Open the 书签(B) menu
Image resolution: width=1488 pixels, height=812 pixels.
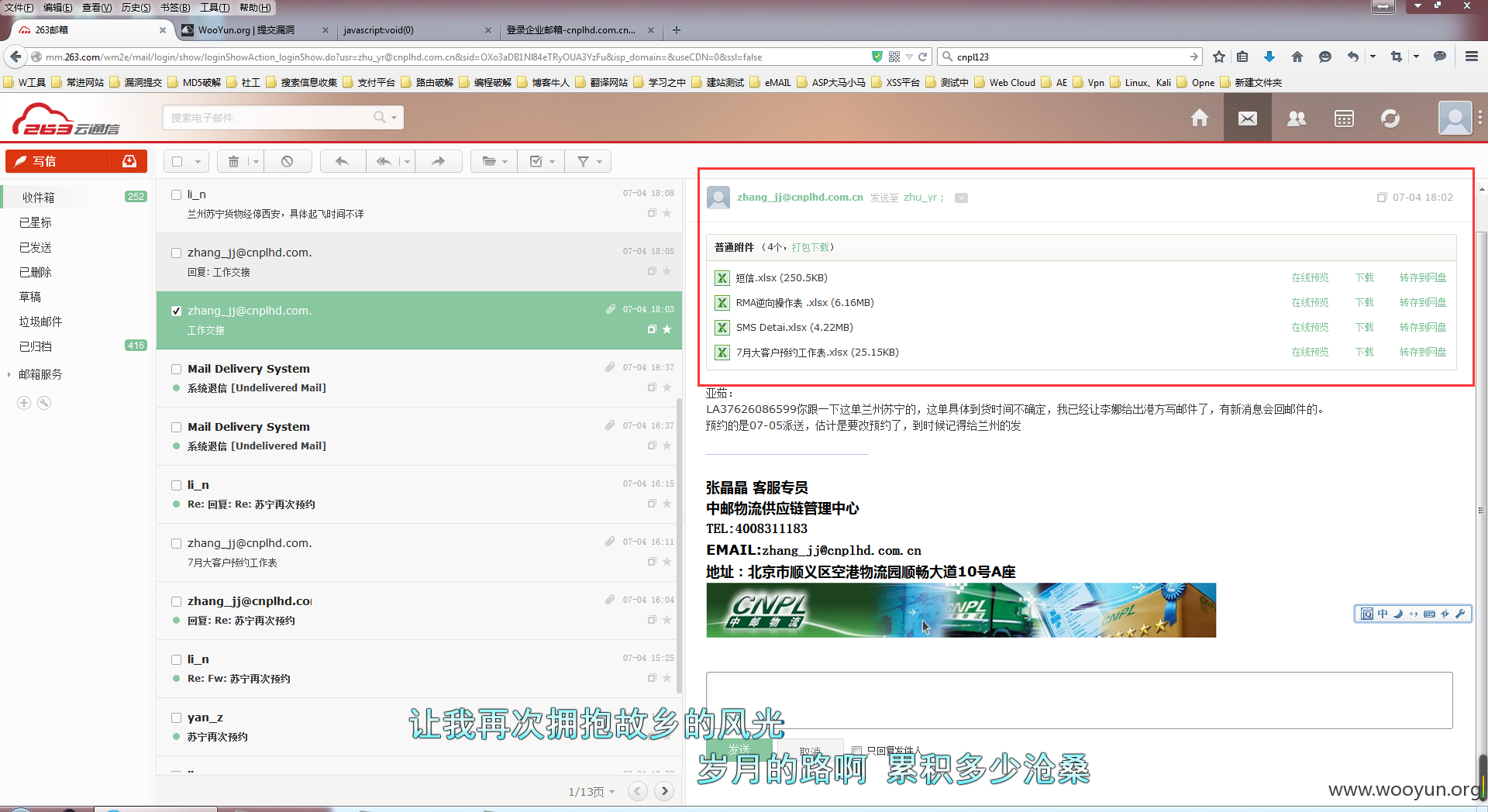[175, 7]
